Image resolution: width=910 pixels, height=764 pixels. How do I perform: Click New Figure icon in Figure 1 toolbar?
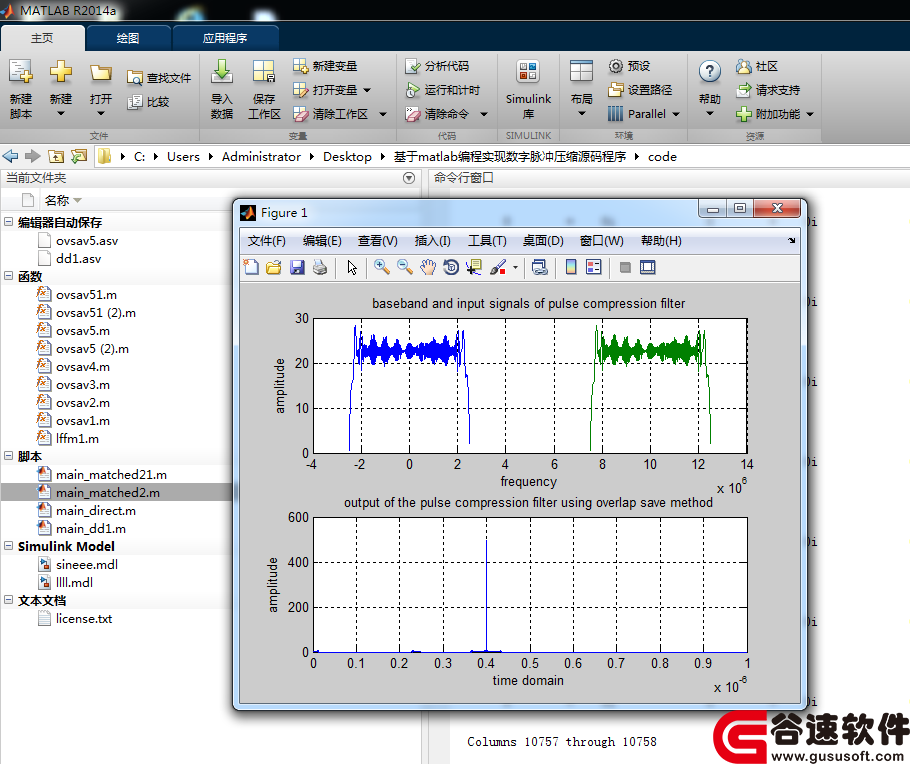(251, 267)
